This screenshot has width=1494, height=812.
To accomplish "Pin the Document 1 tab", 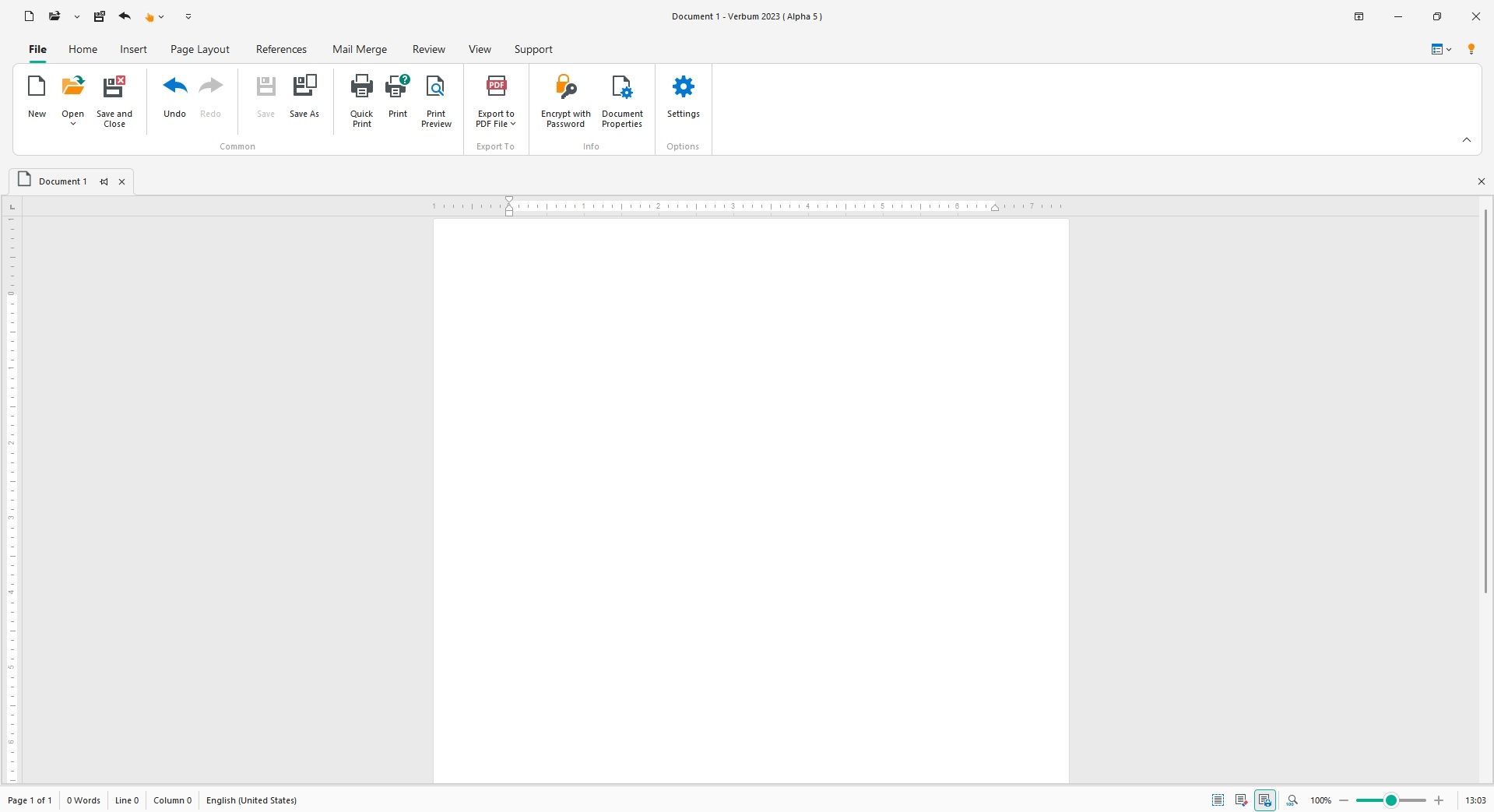I will [103, 181].
